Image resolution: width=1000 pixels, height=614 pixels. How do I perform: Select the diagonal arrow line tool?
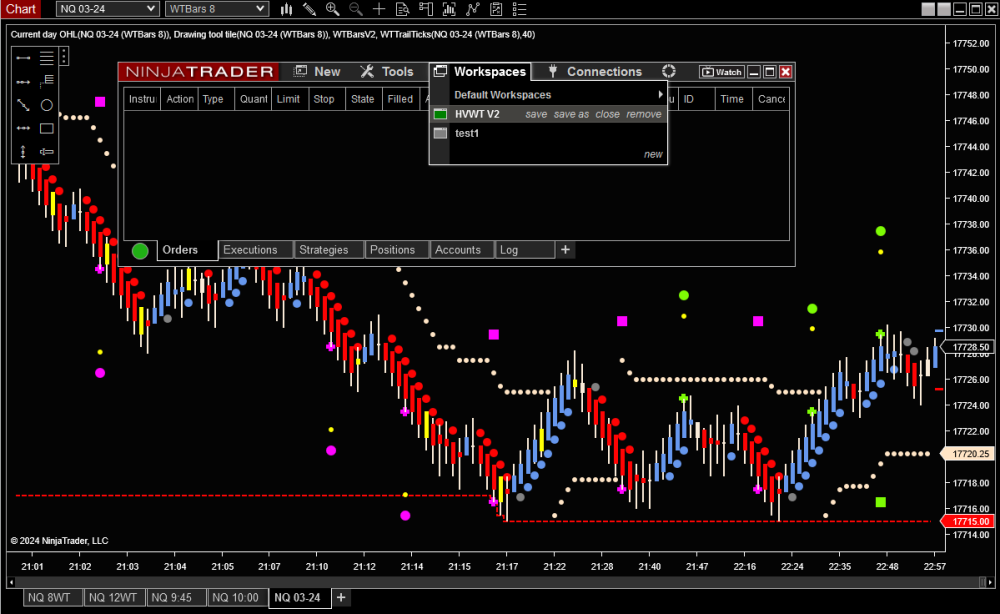(23, 105)
